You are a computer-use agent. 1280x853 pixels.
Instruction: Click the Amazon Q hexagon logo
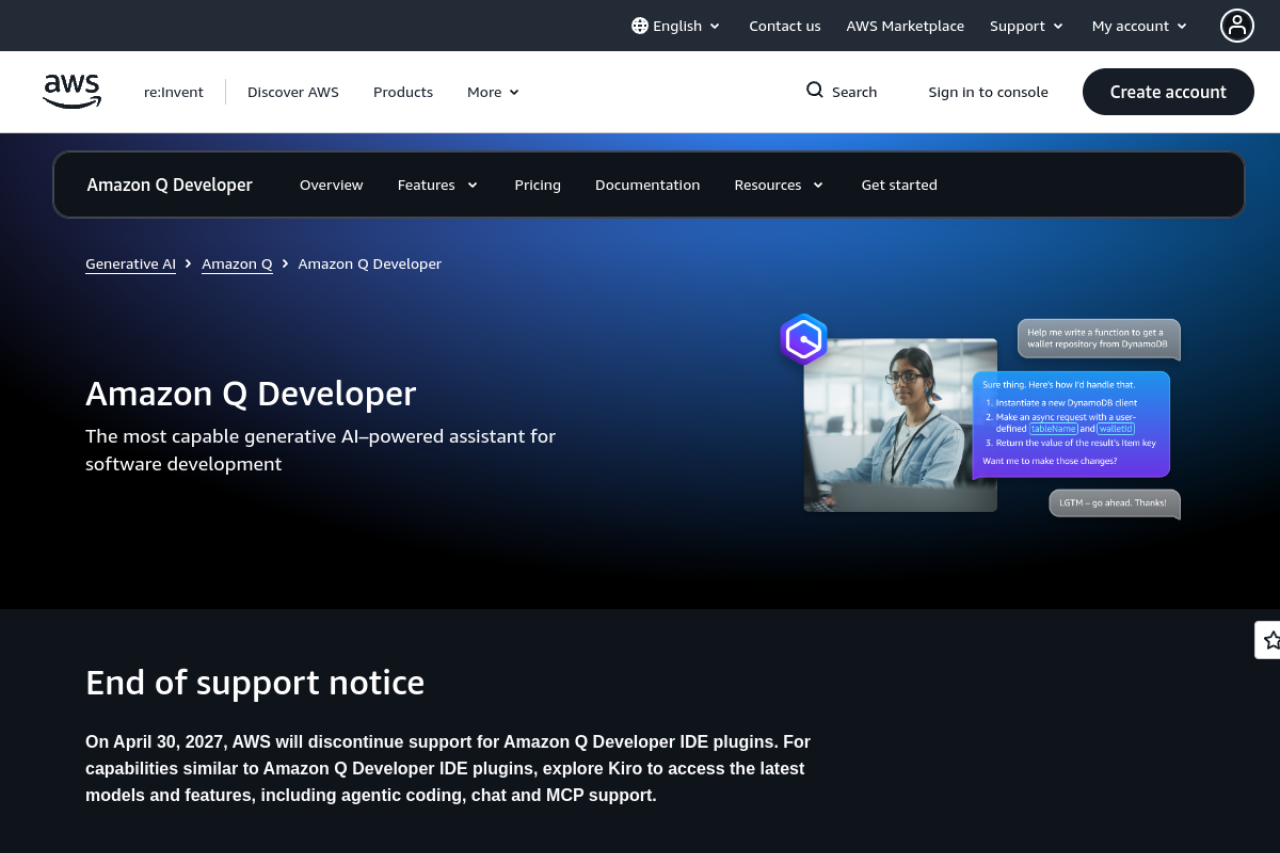coord(804,340)
